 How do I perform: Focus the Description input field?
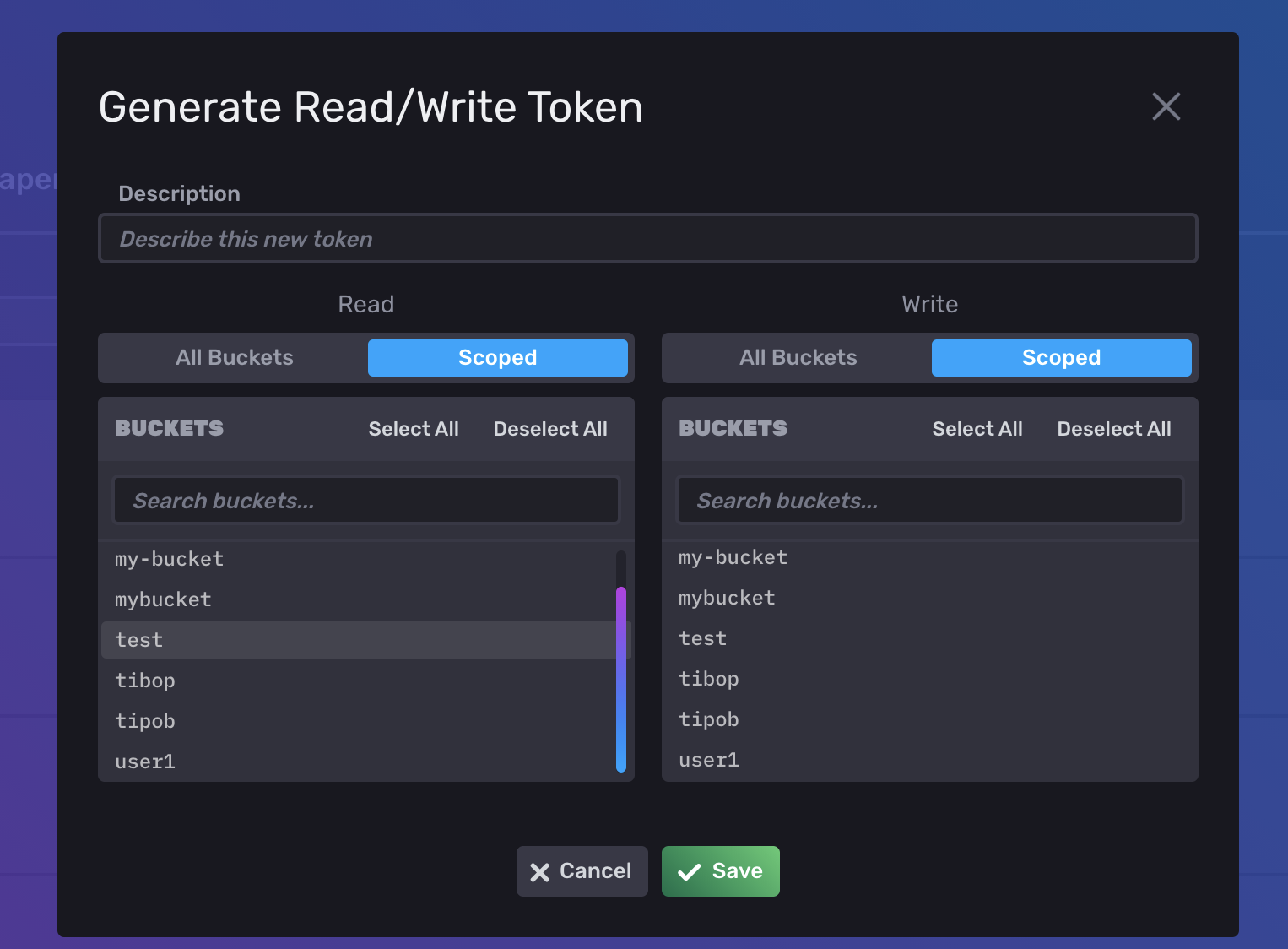pyautogui.click(x=647, y=238)
